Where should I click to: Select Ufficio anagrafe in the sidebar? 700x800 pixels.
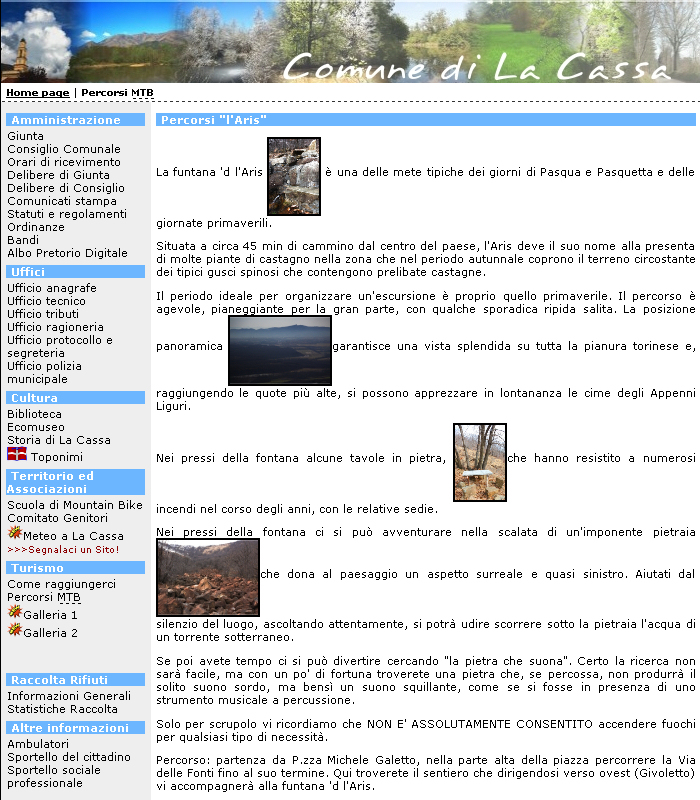pos(52,288)
